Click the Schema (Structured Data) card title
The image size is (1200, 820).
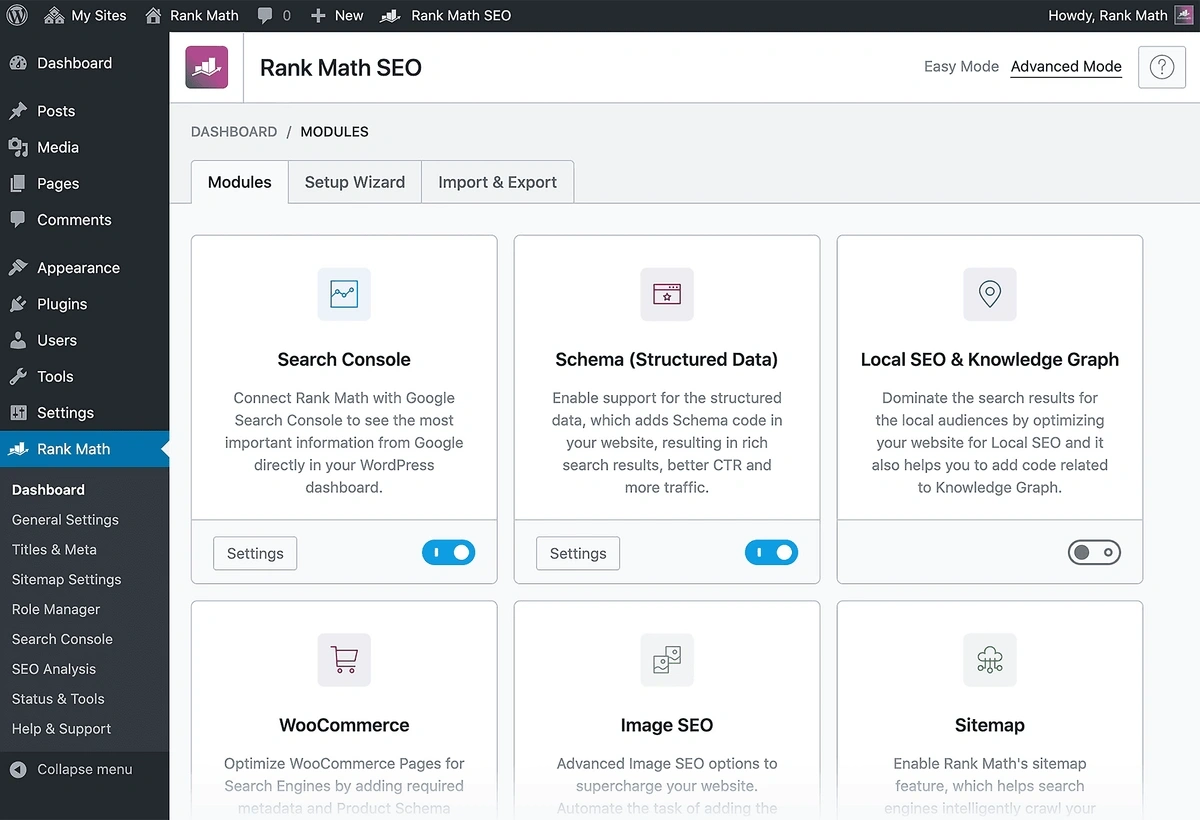(667, 360)
